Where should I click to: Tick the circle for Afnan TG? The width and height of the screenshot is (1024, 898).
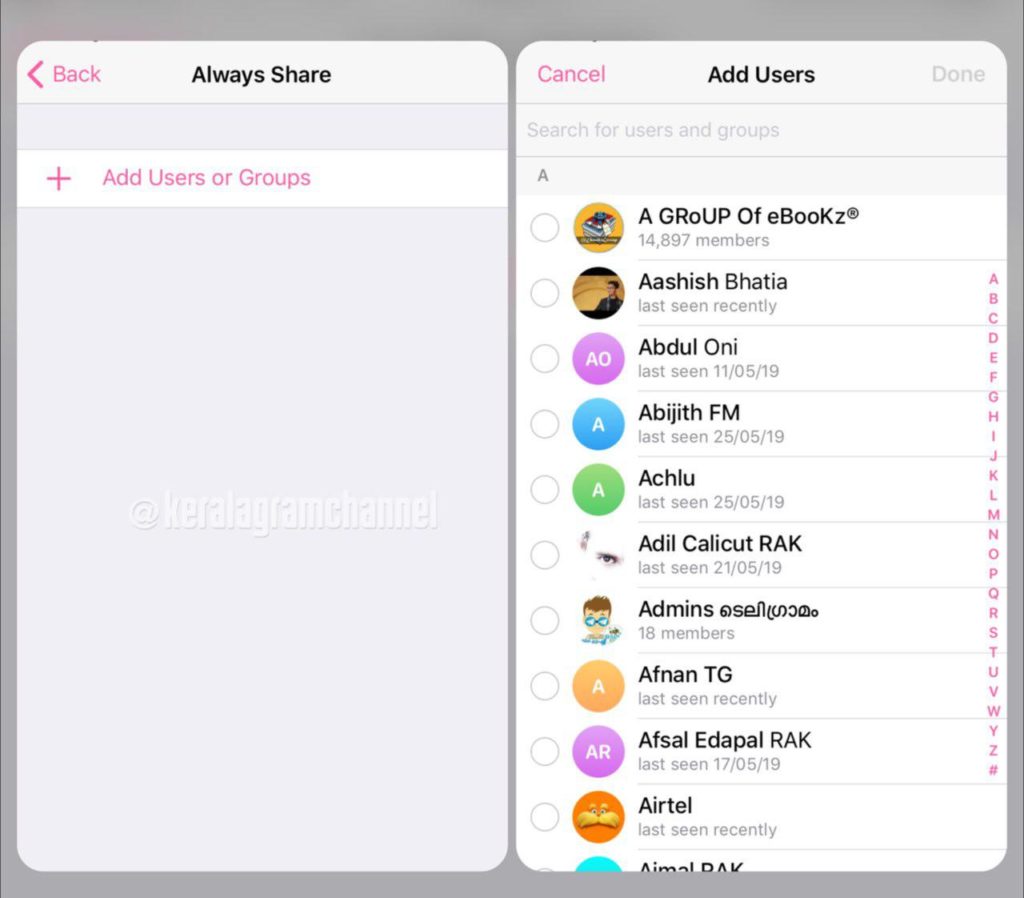click(545, 686)
